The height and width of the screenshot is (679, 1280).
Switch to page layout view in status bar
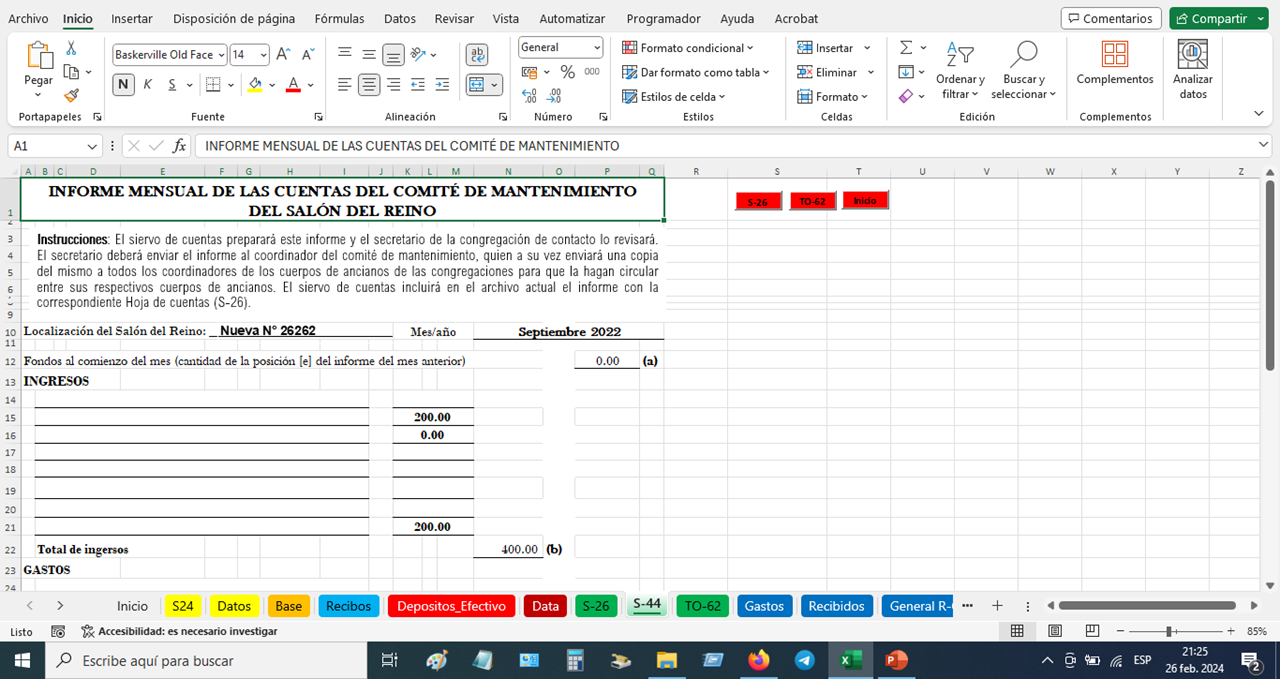1055,631
